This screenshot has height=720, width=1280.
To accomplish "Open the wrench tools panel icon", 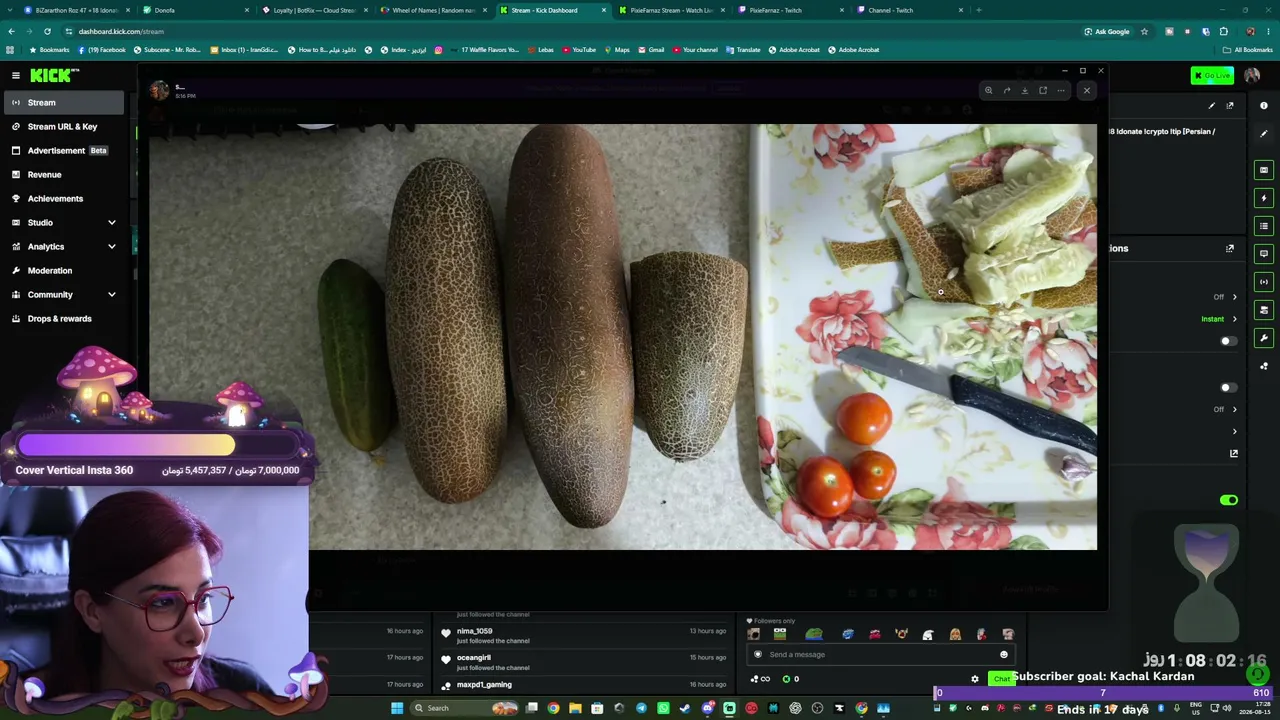I will (1264, 338).
